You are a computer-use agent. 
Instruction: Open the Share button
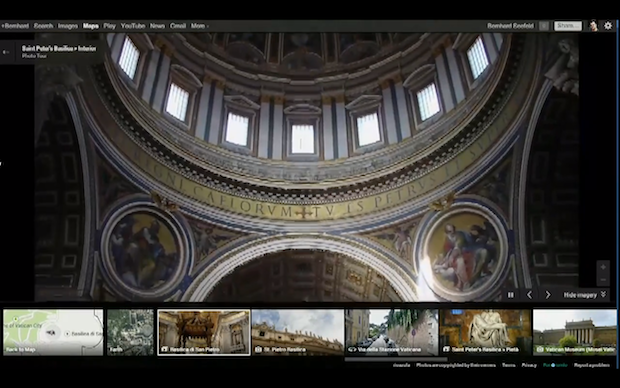click(568, 26)
